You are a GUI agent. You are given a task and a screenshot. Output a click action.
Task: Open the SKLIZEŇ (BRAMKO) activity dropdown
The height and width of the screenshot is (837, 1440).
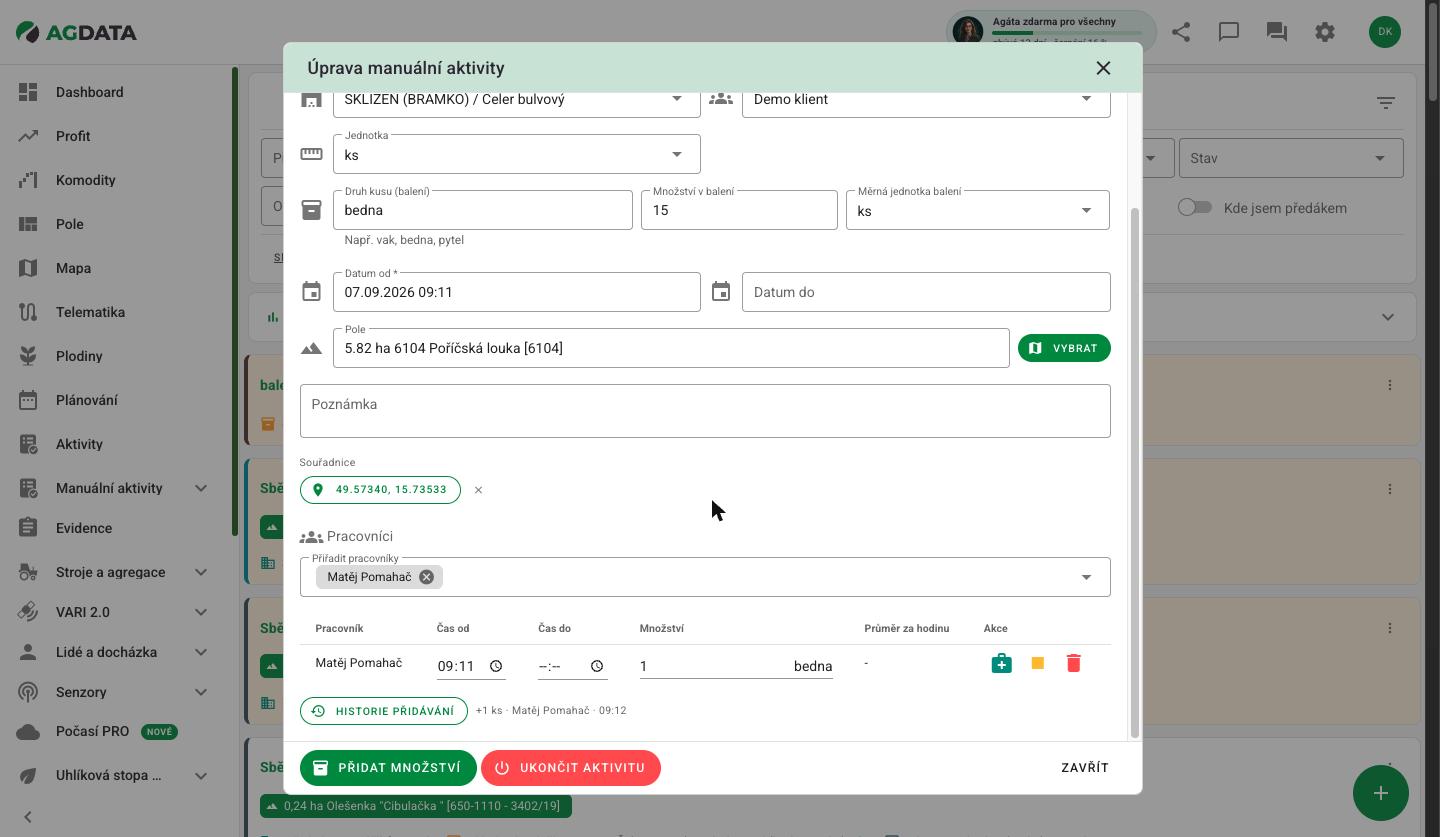pyautogui.click(x=517, y=100)
